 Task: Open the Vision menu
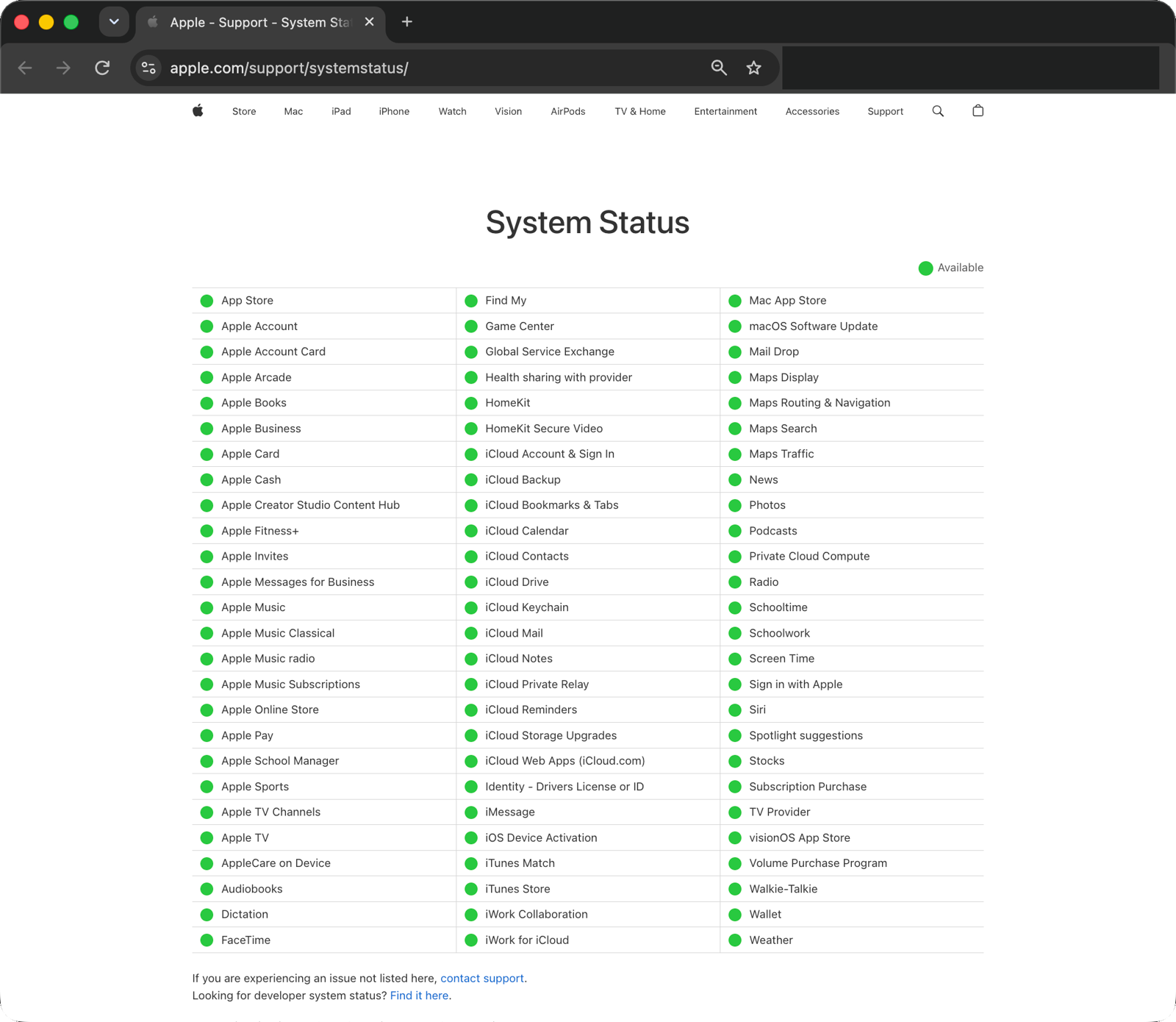(x=508, y=112)
